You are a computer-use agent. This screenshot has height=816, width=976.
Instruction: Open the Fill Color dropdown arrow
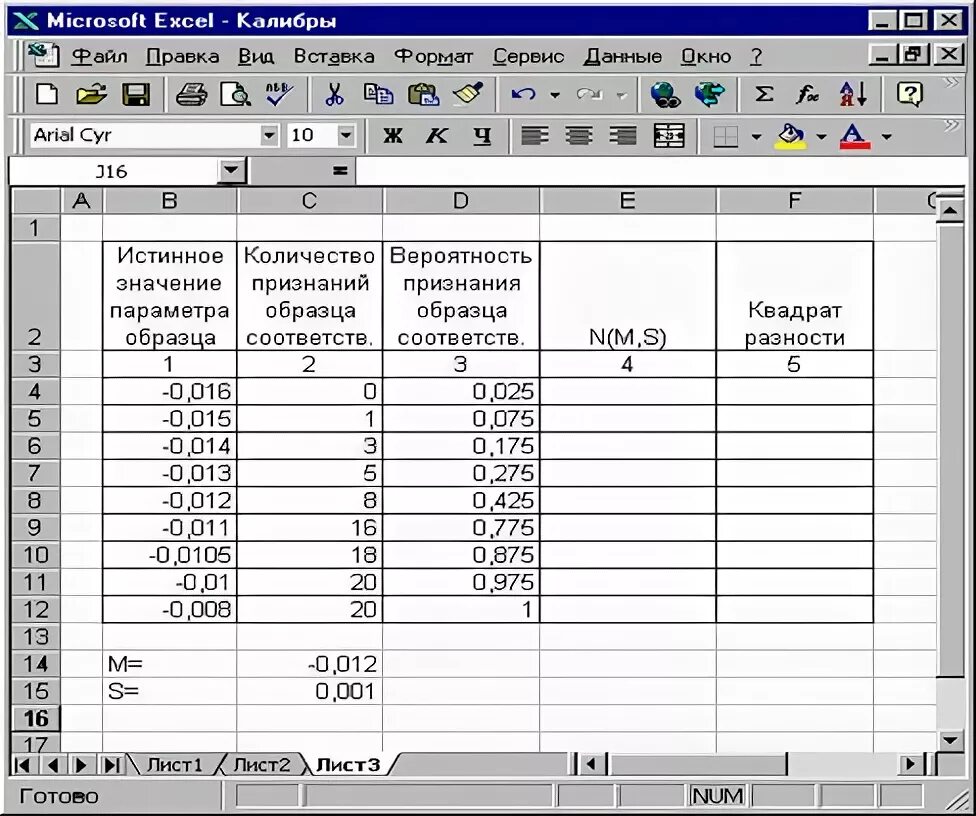click(821, 136)
